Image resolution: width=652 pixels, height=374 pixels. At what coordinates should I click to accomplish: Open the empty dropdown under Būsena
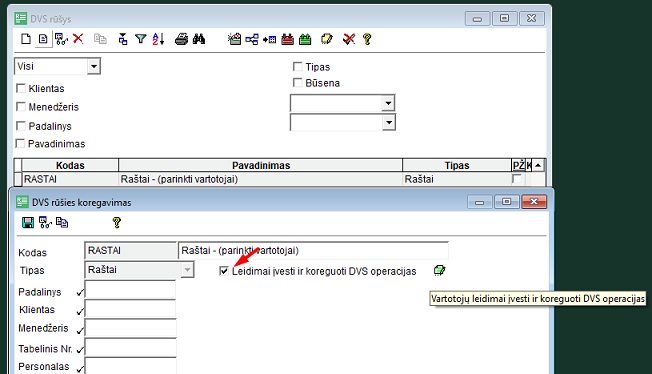[388, 103]
